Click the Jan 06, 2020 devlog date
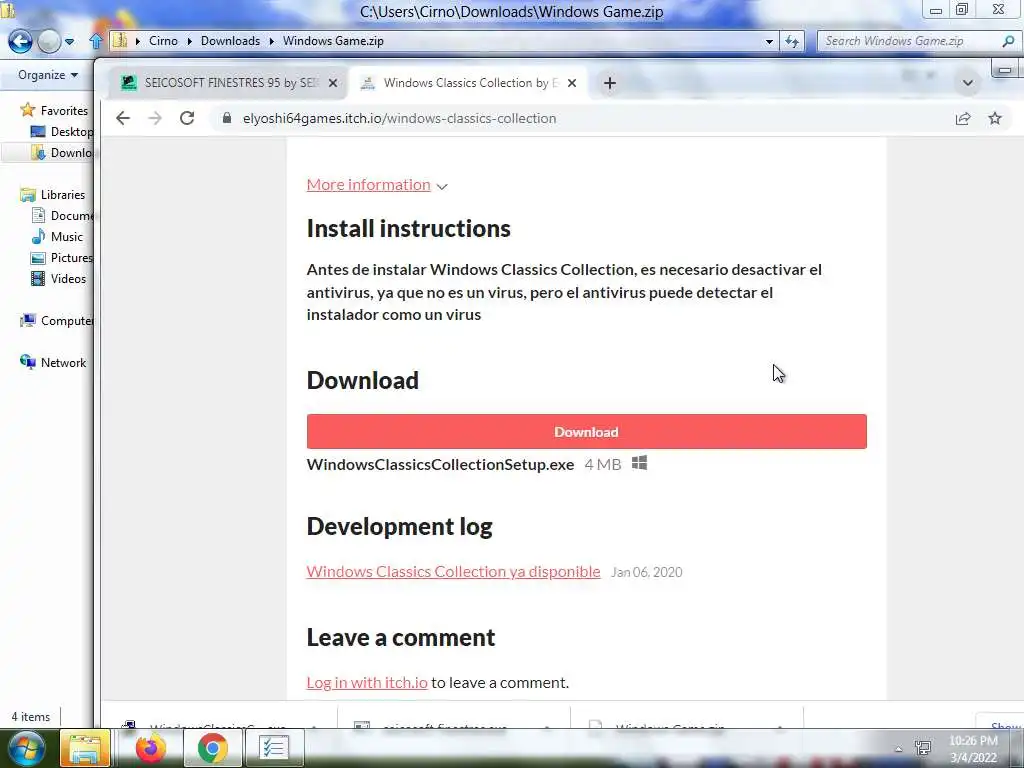 pos(647,572)
